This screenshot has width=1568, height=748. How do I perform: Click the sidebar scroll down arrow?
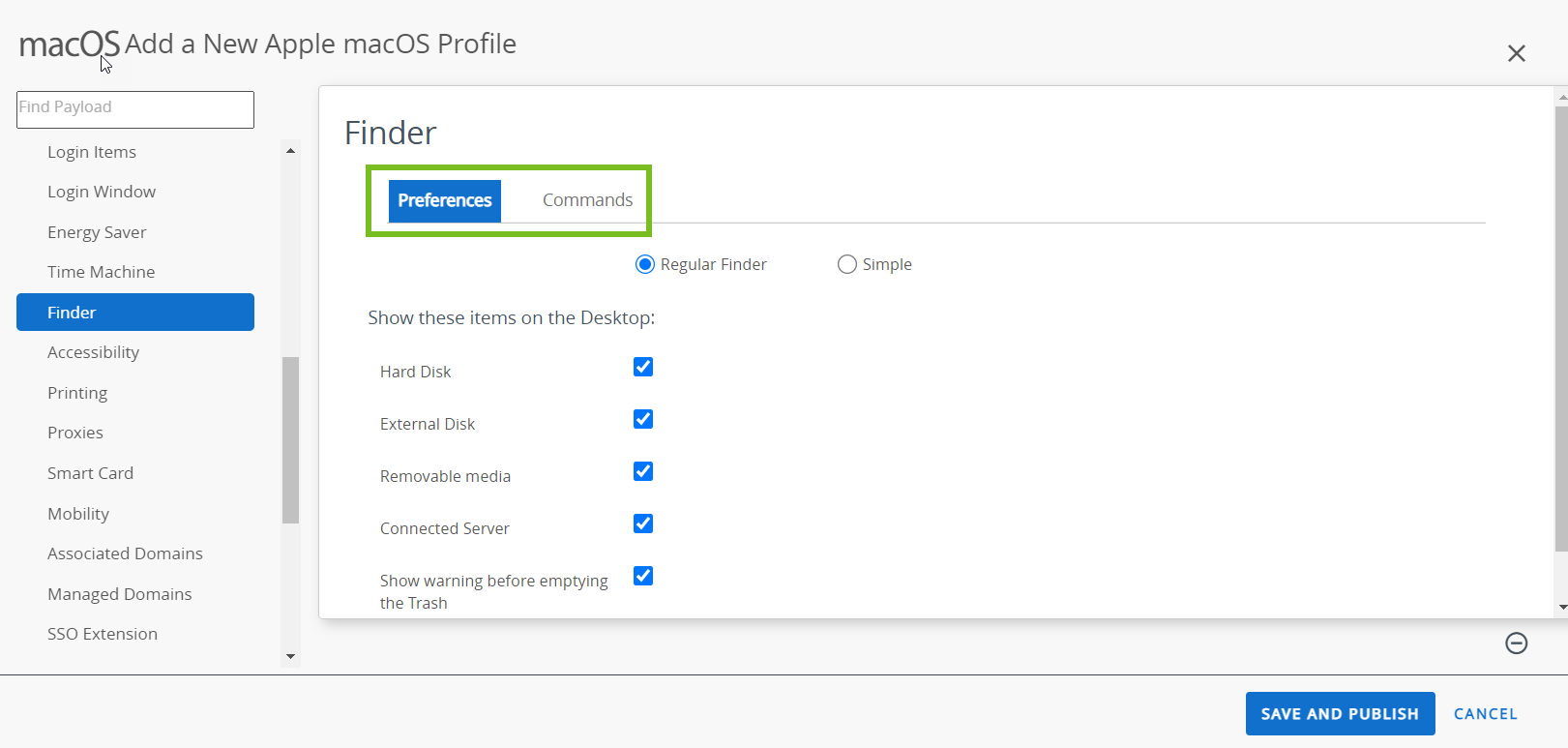coord(290,656)
